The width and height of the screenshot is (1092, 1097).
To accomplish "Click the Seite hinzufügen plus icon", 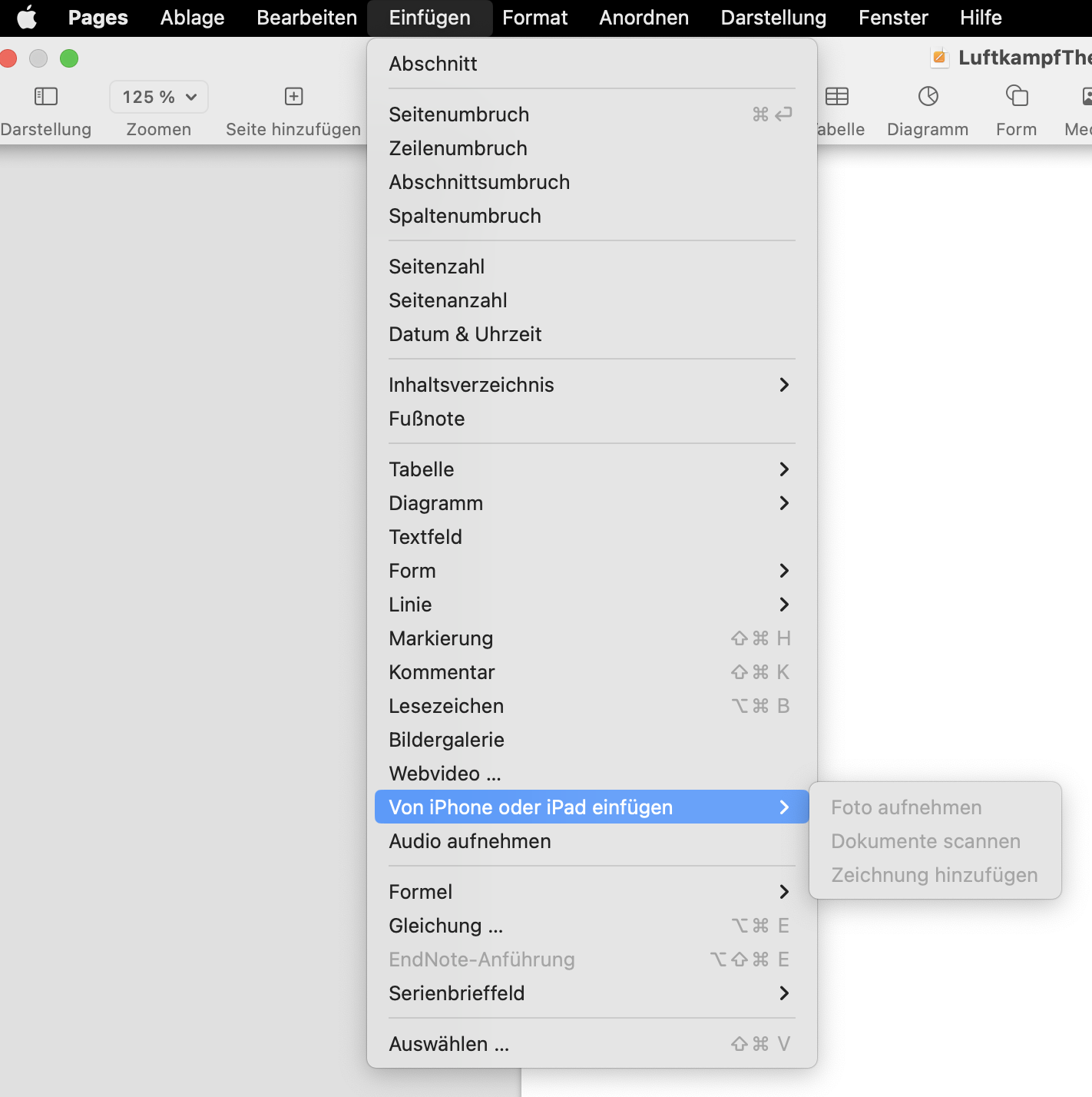I will click(x=293, y=96).
